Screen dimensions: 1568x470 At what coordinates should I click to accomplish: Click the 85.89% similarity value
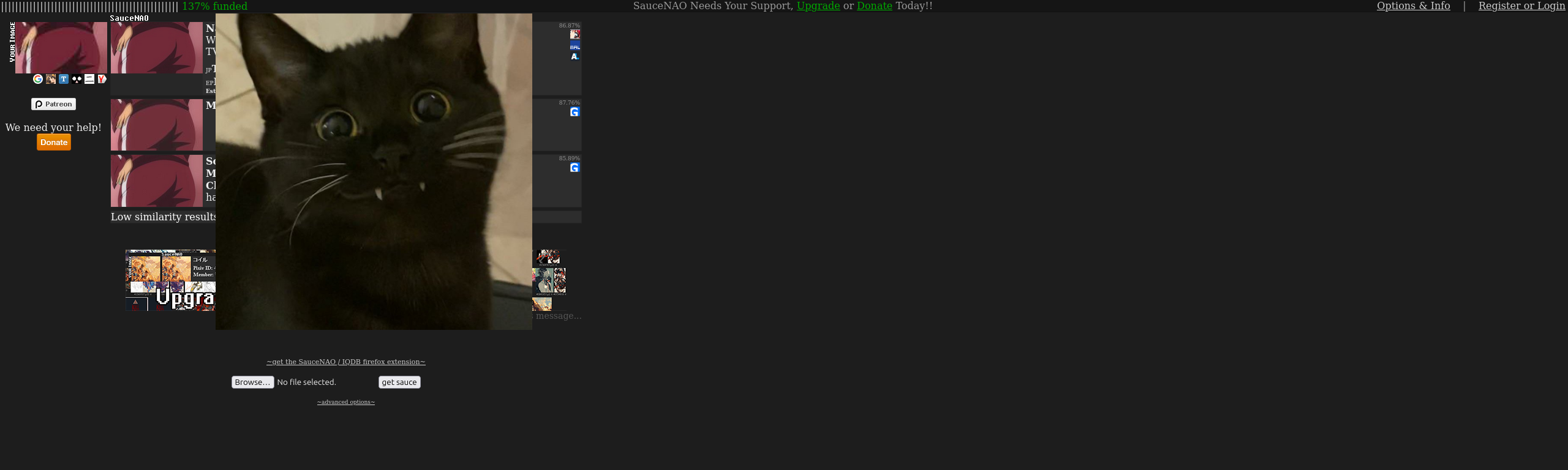569,159
